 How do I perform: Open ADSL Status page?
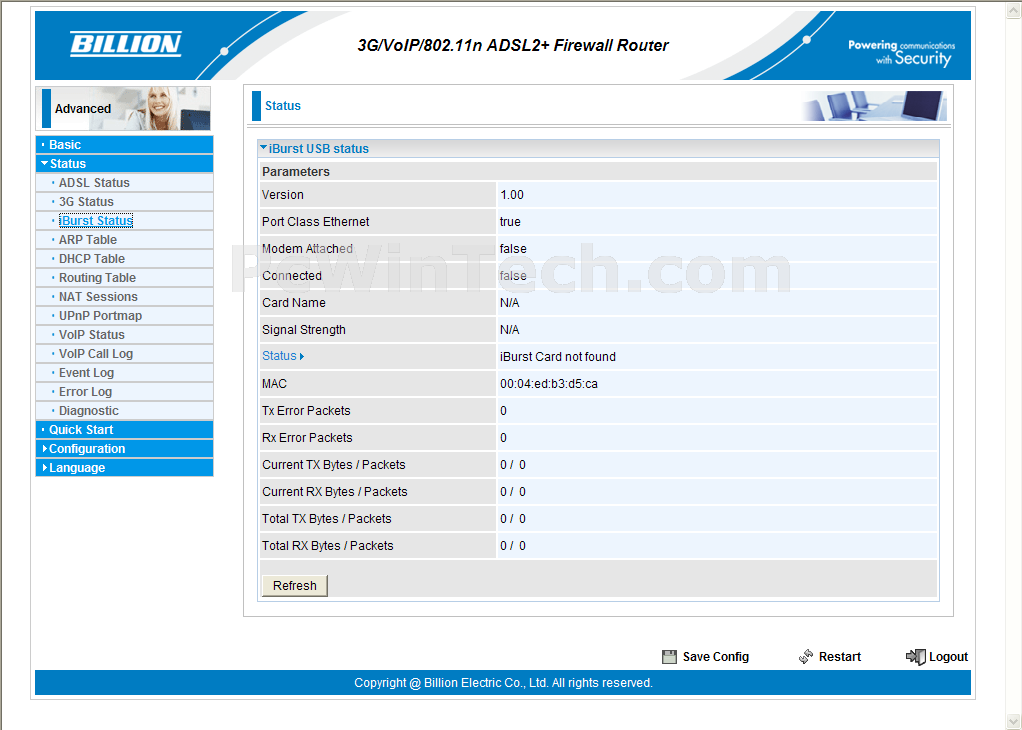point(94,182)
